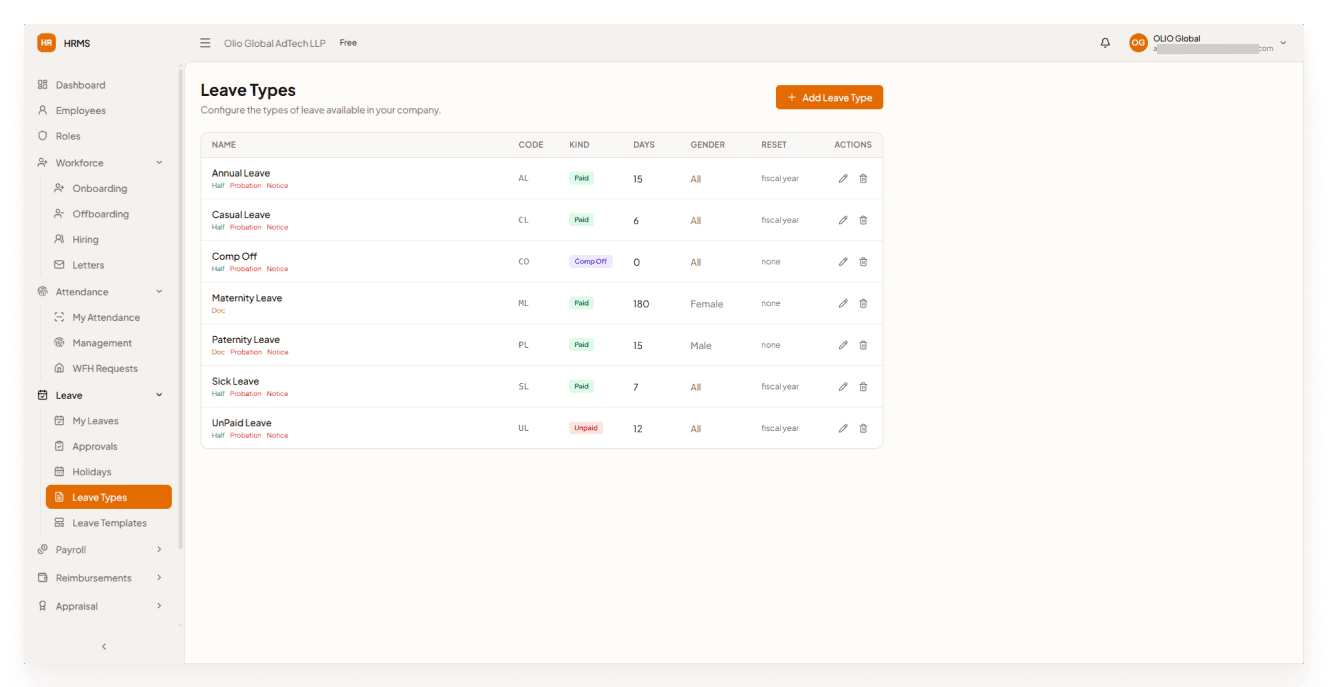Collapse the Attendance section
Viewport: 1328px width, 687px height.
click(x=159, y=292)
